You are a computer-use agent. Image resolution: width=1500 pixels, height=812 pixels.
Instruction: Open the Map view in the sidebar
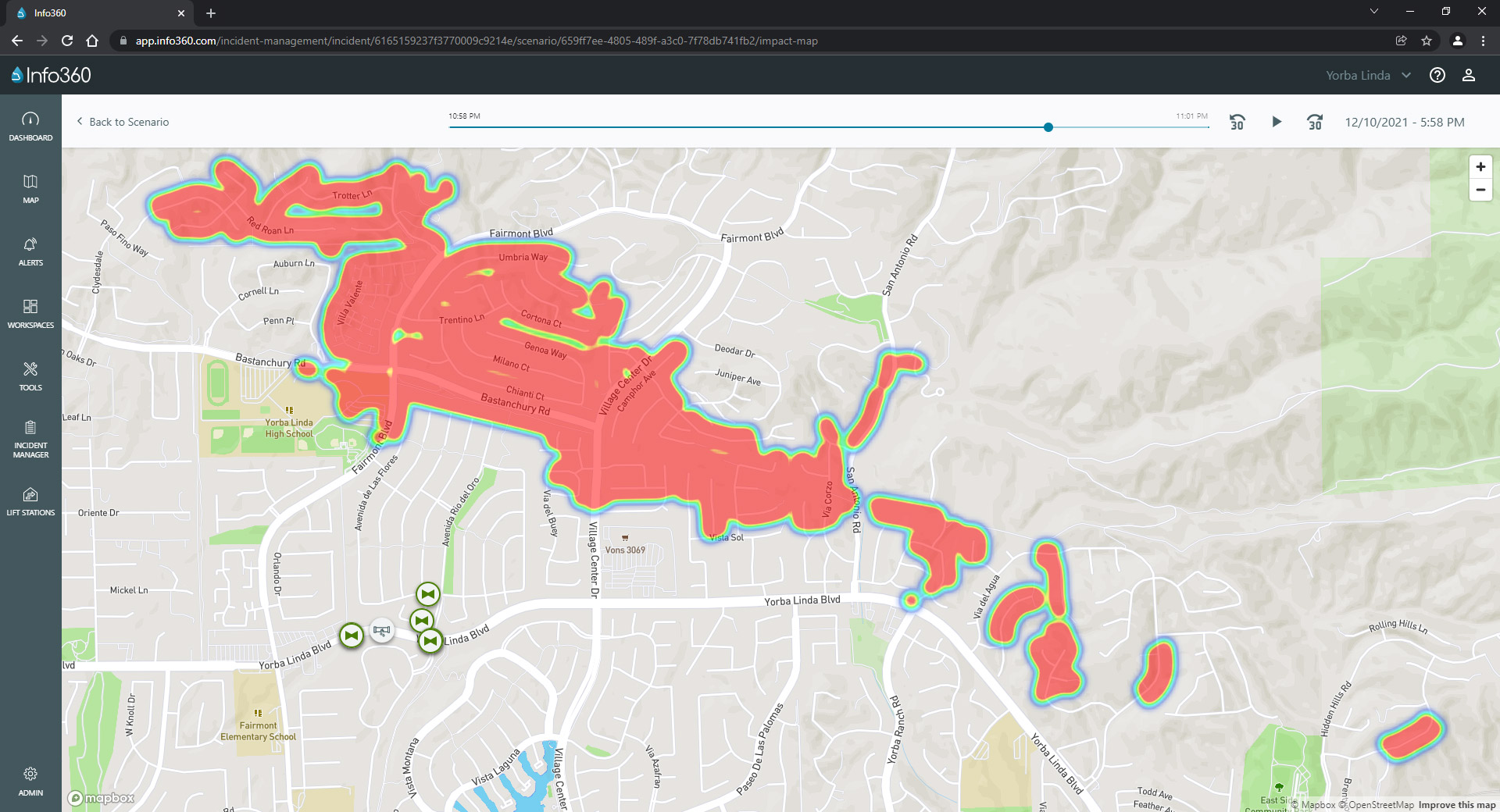[x=30, y=188]
